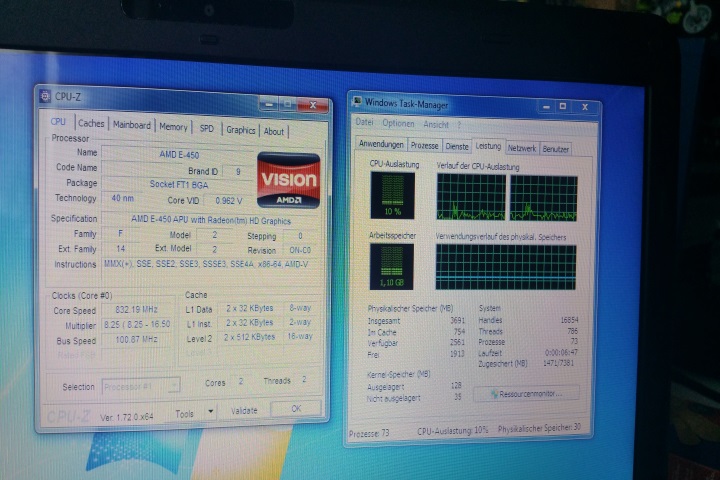Open the Dienste tab
The width and height of the screenshot is (720, 480).
pos(457,146)
